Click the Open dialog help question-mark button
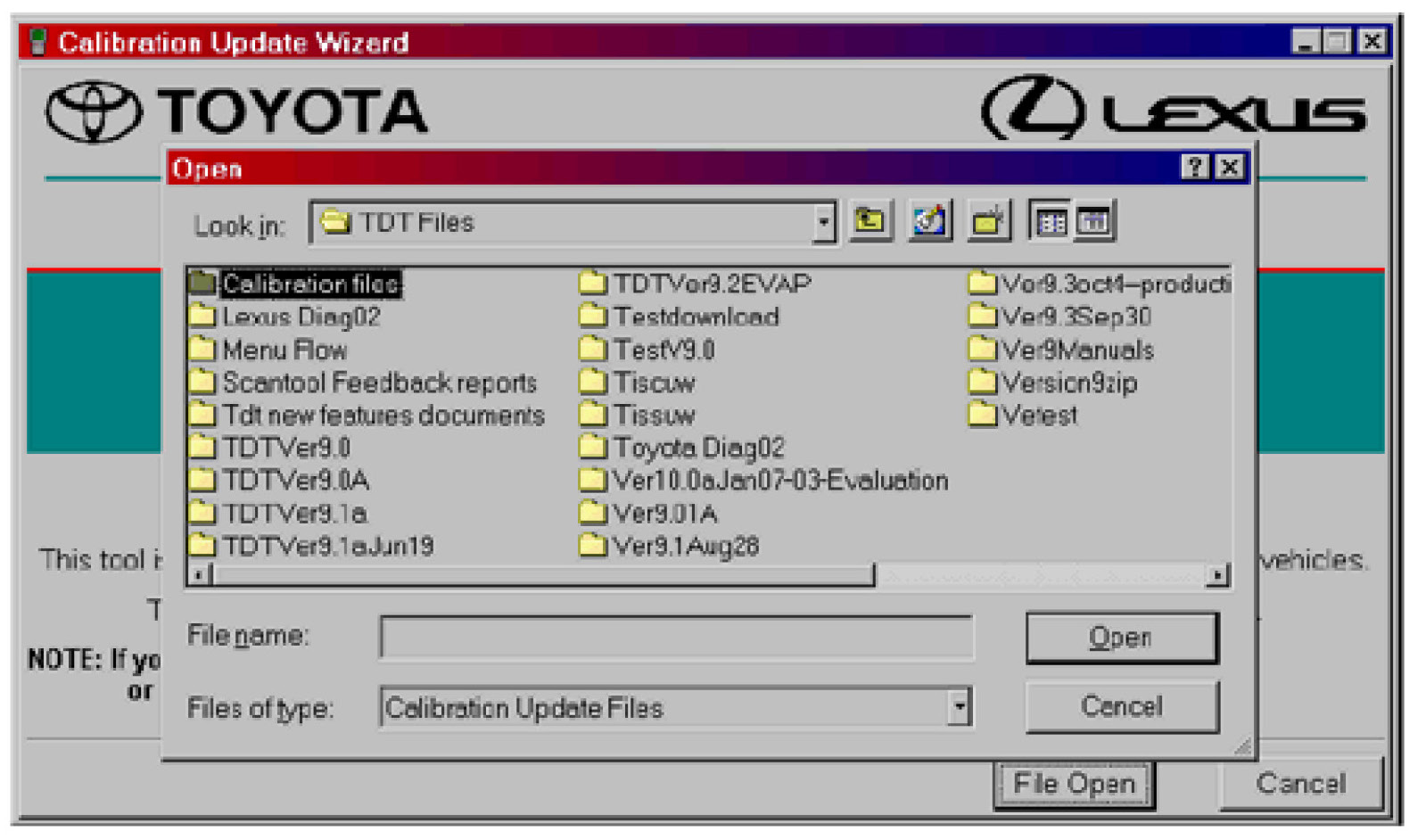Viewport: 1426px width, 840px height. pyautogui.click(x=1195, y=168)
